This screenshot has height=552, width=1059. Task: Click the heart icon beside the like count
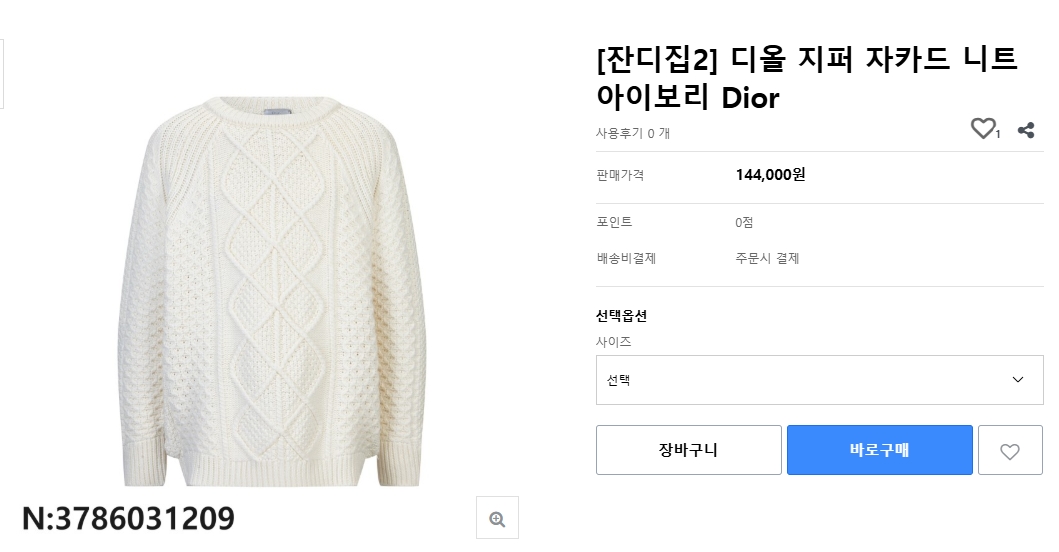pyautogui.click(x=983, y=129)
